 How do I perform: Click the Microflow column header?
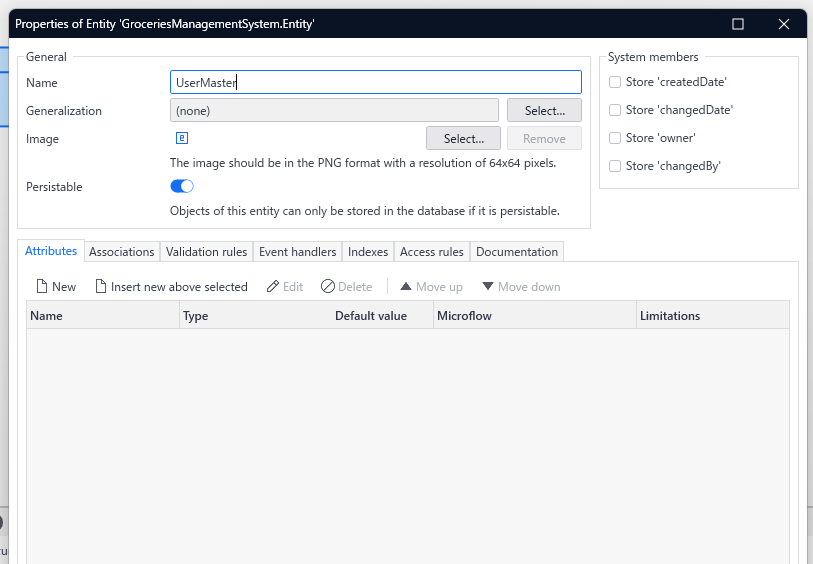535,316
